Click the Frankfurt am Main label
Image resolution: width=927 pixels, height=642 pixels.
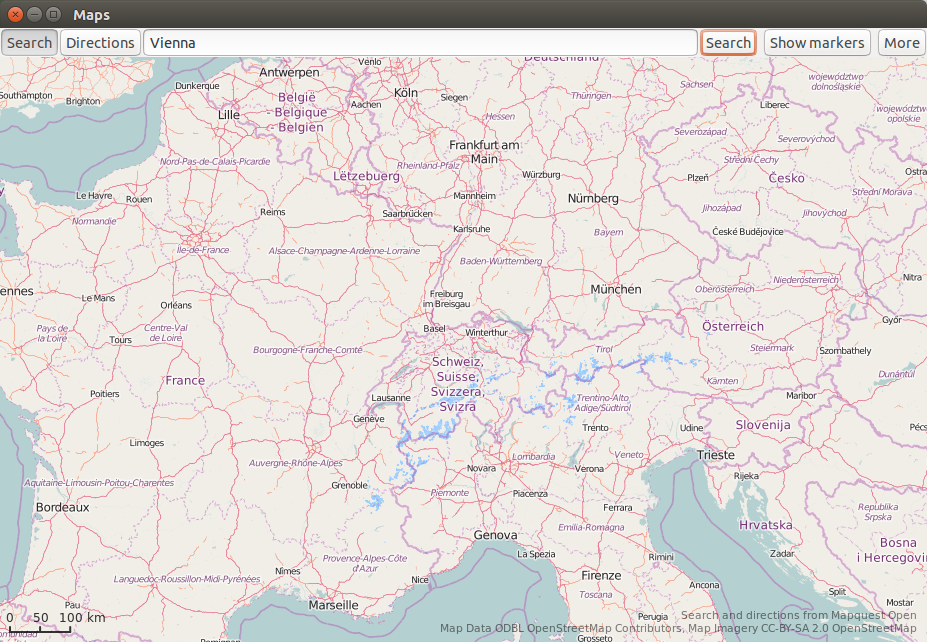pyautogui.click(x=485, y=152)
